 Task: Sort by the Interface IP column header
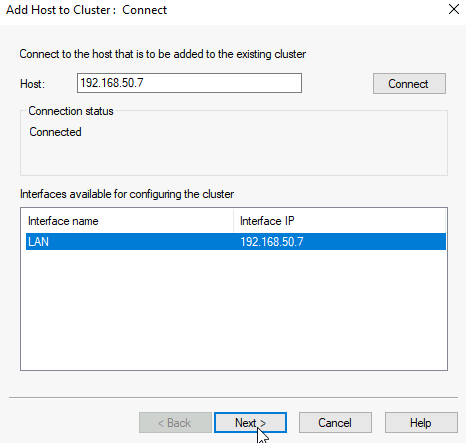pyautogui.click(x=340, y=221)
